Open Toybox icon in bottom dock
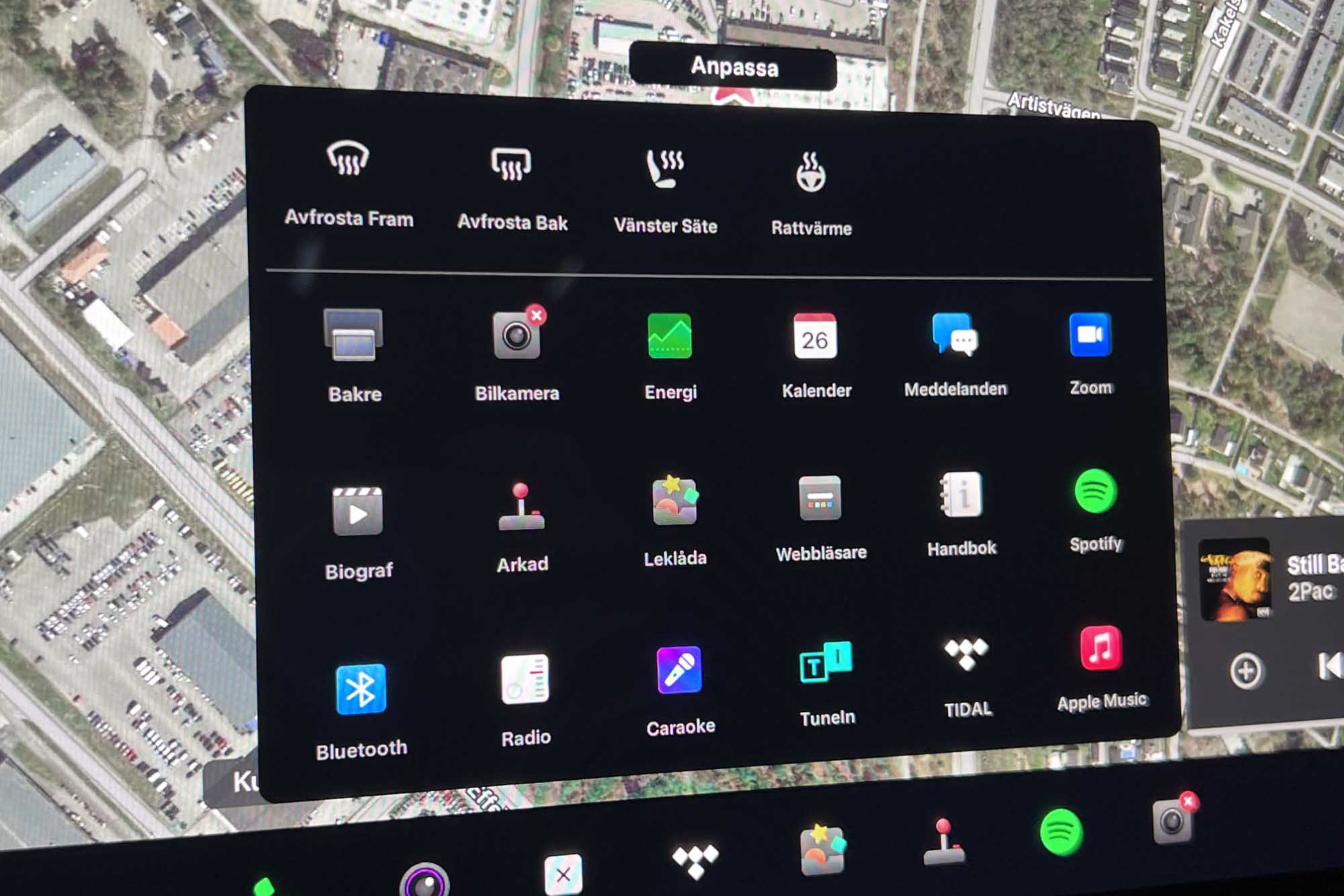 pyautogui.click(x=822, y=850)
